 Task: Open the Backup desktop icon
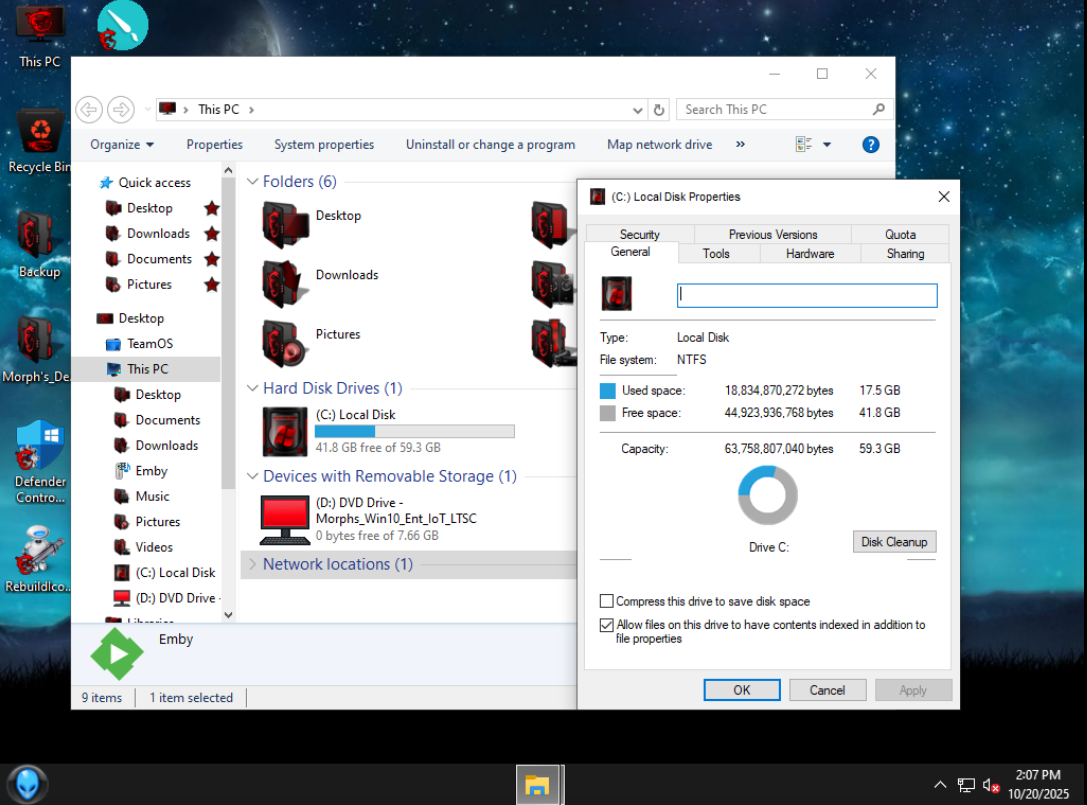pyautogui.click(x=40, y=245)
